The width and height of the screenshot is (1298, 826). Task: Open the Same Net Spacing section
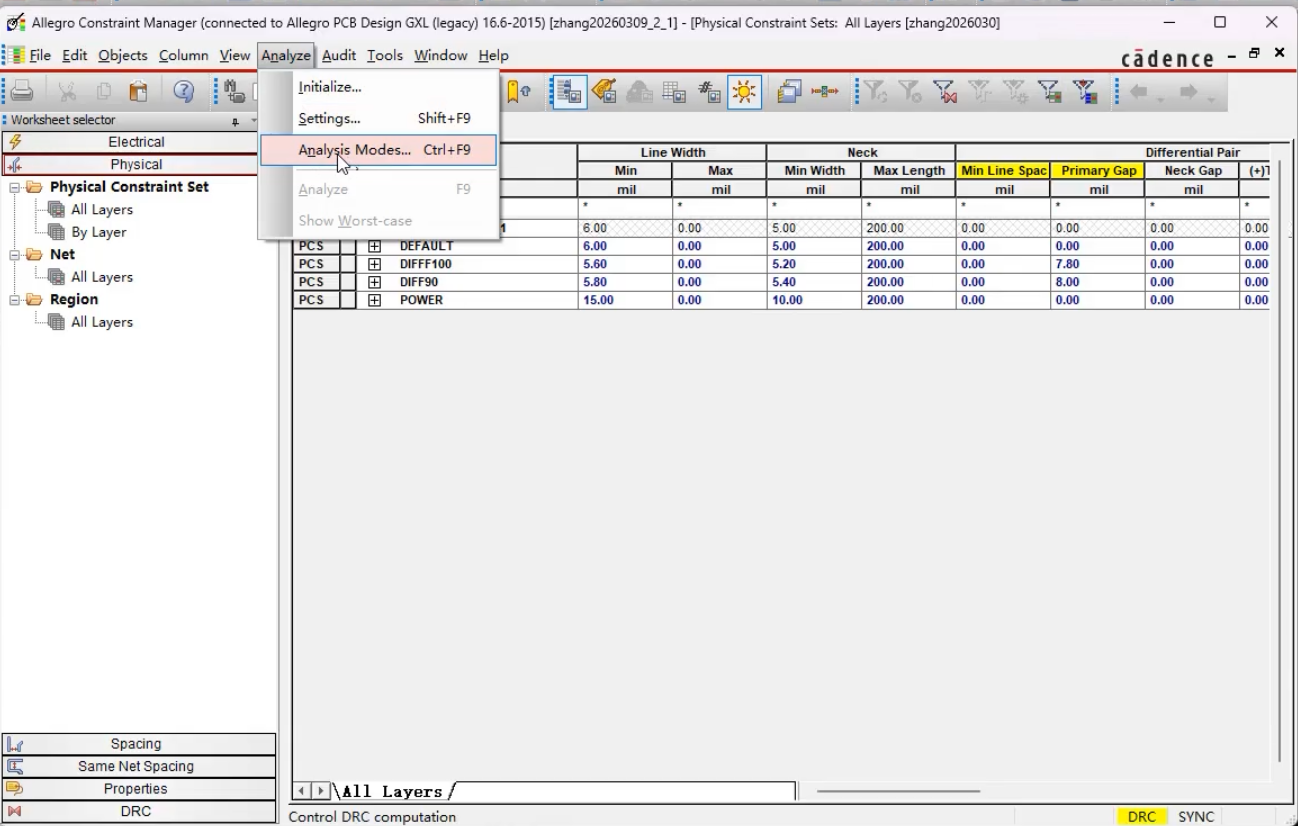tap(138, 767)
